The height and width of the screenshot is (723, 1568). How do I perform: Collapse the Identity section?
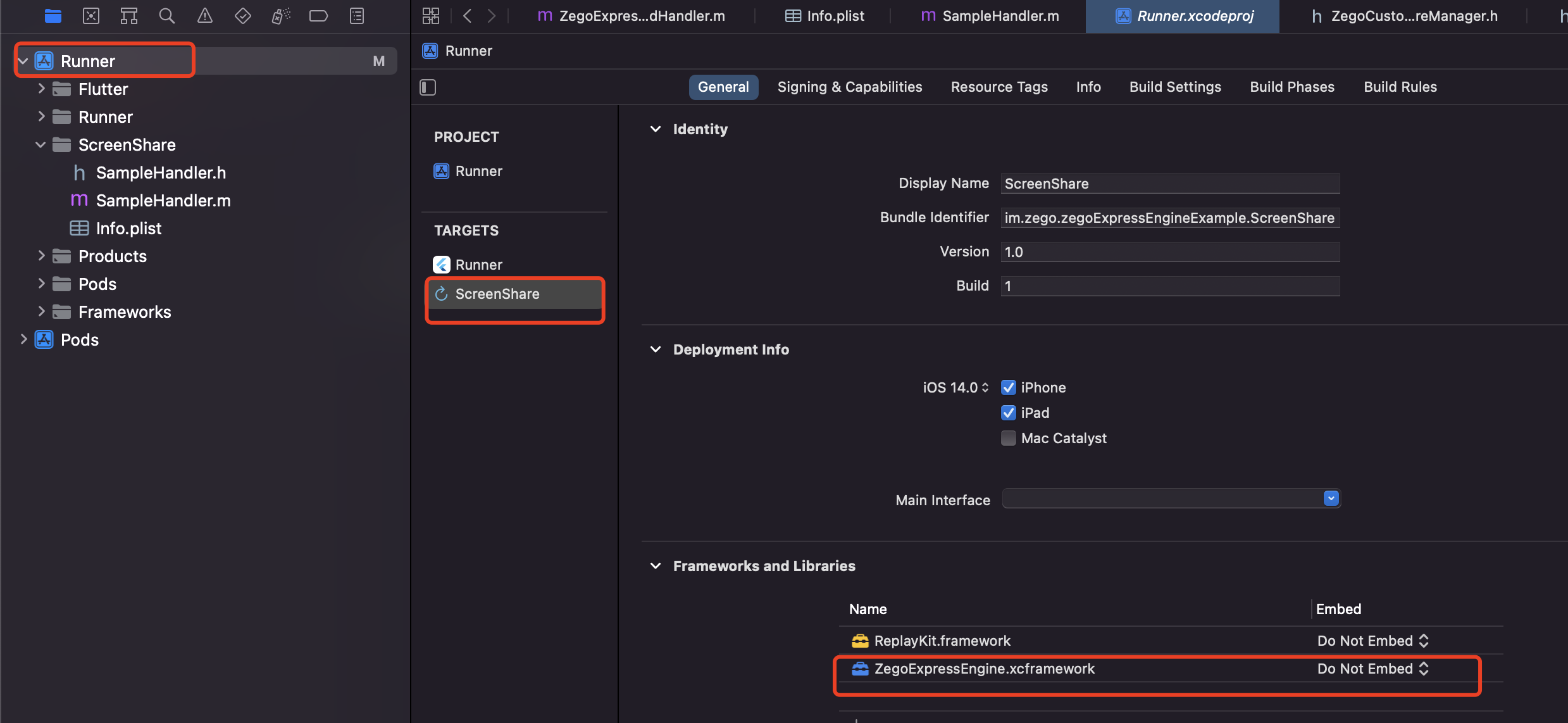point(656,129)
